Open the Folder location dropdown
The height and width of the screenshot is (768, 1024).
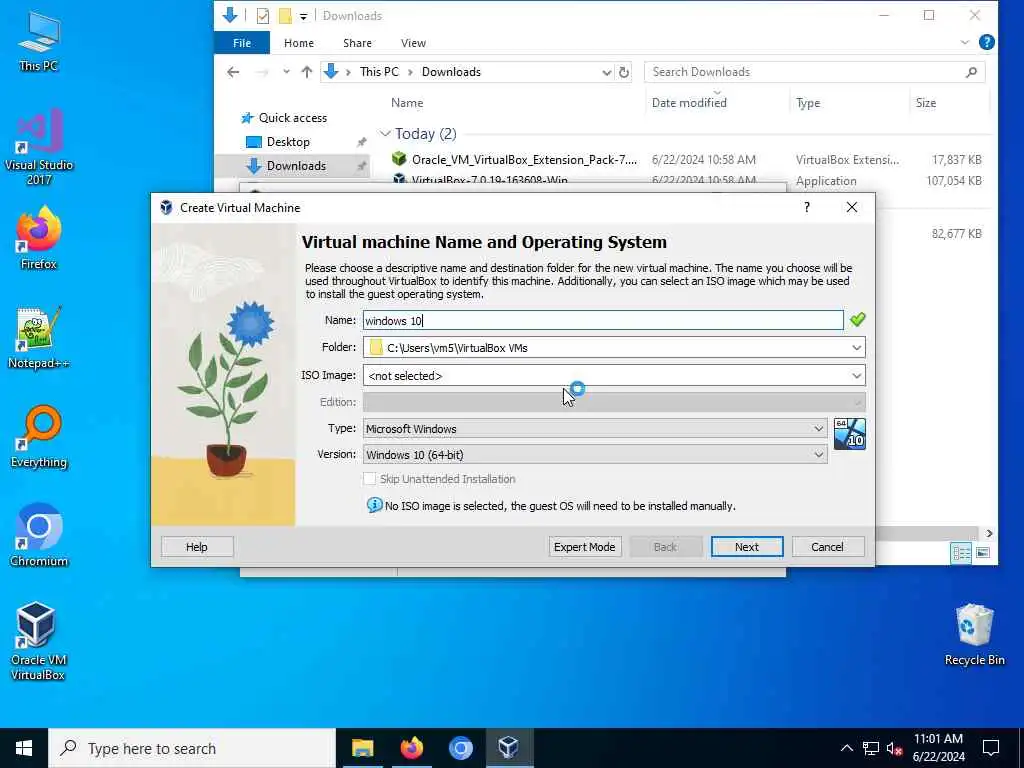point(856,347)
